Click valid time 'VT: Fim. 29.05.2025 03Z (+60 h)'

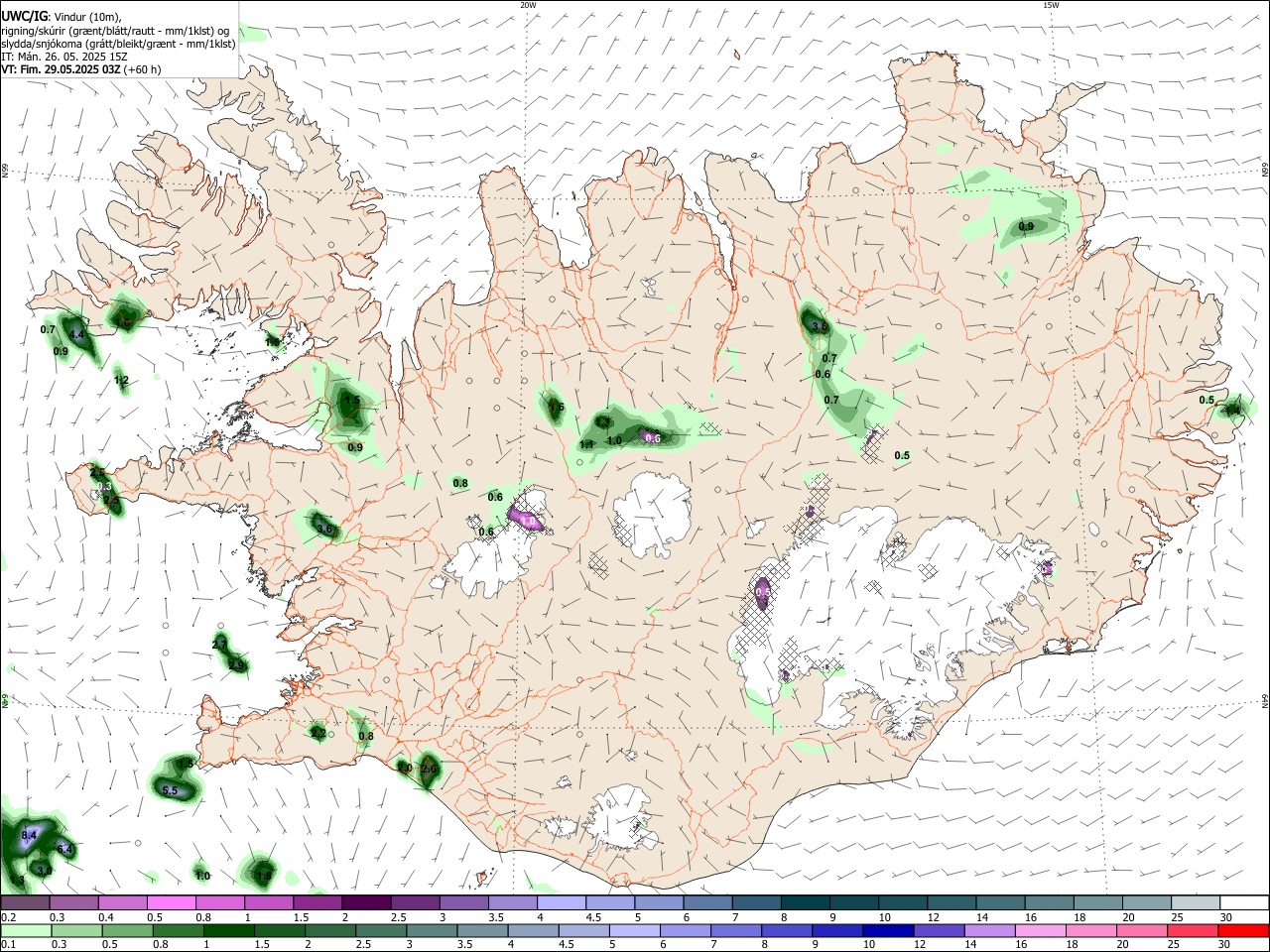(80, 69)
